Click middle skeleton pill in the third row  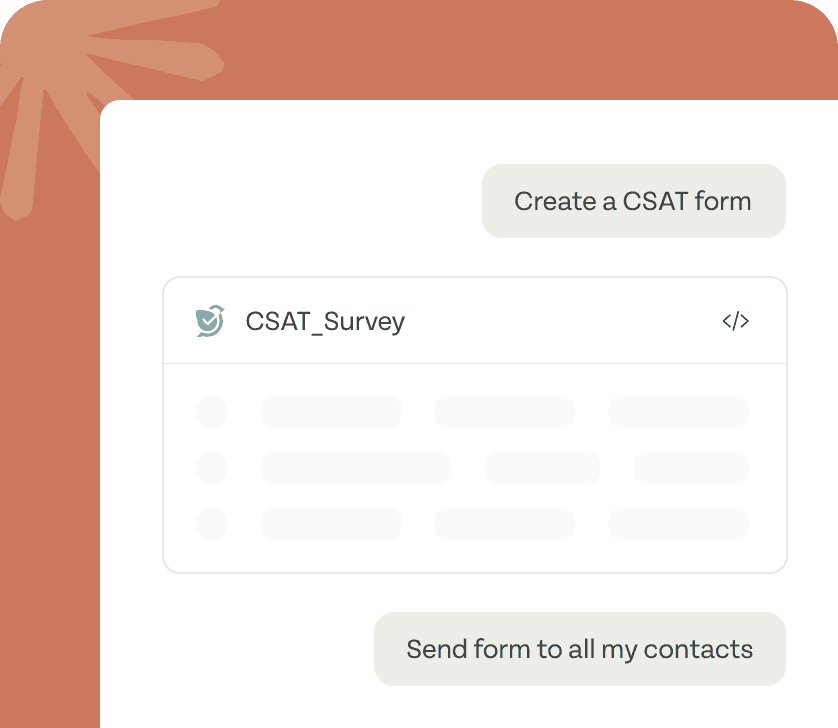[x=505, y=524]
